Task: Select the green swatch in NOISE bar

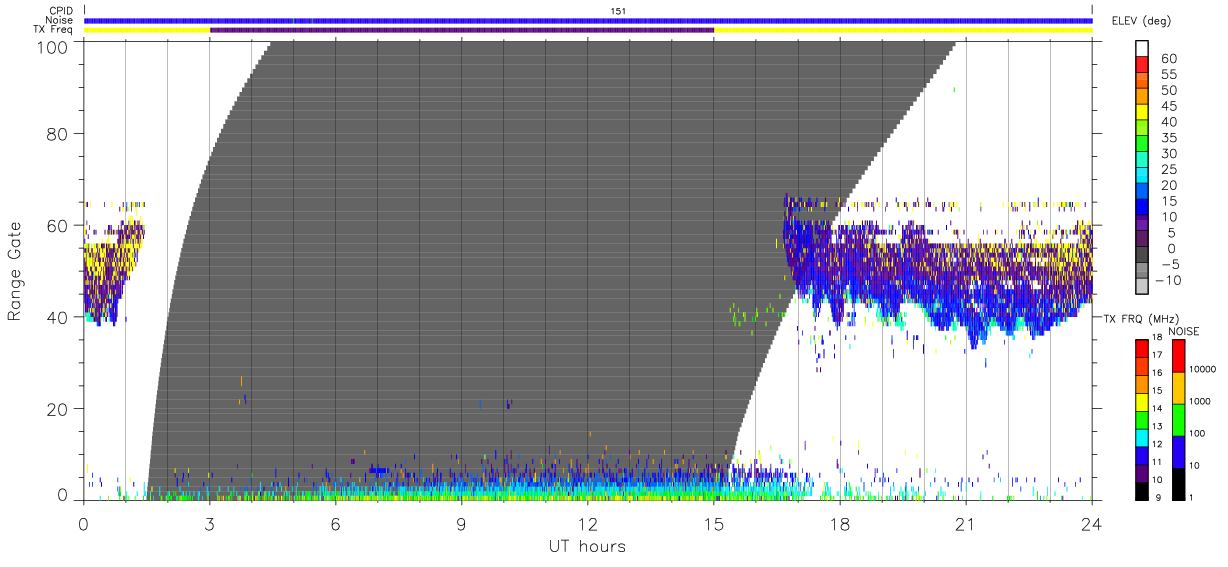Action: point(1177,420)
